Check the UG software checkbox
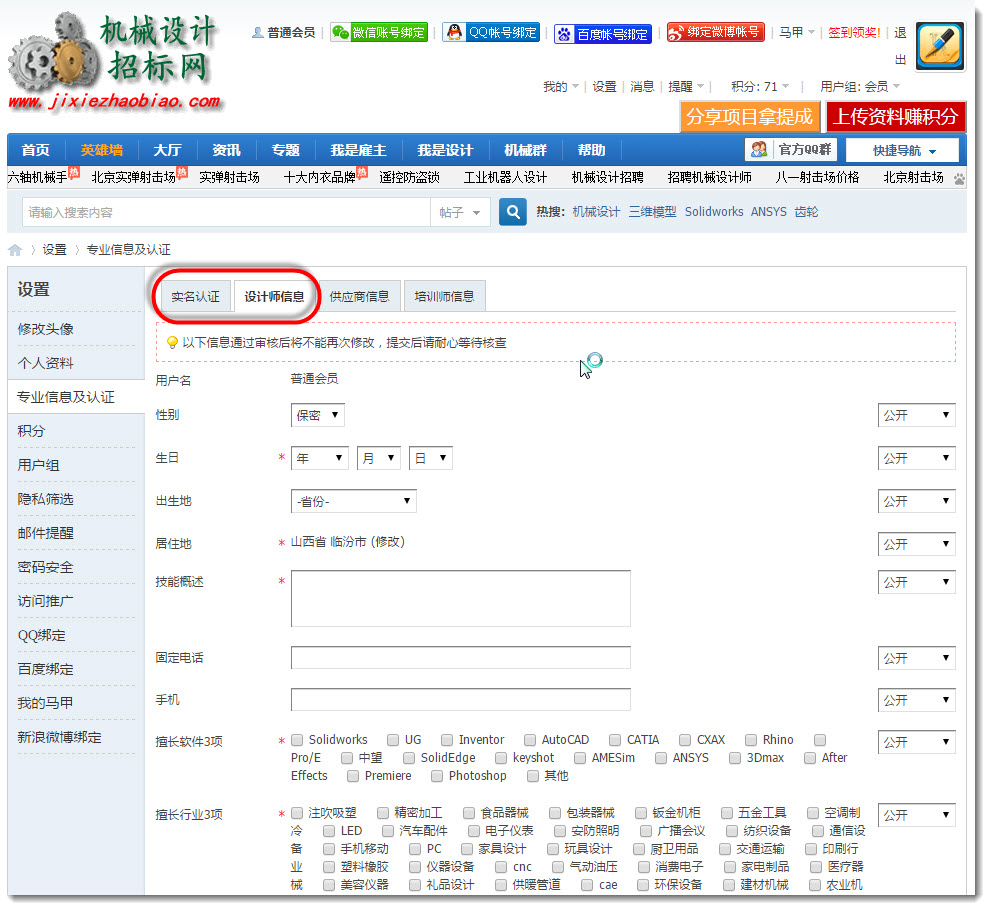 click(393, 739)
